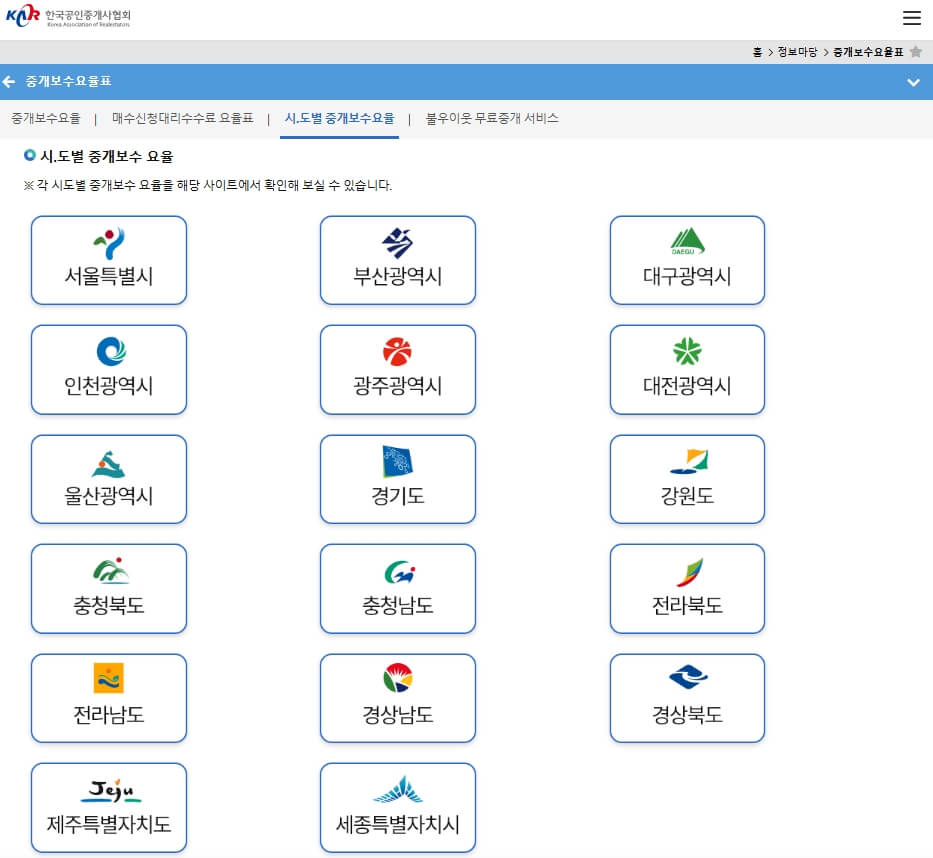Open the hamburger menu icon

tap(911, 17)
